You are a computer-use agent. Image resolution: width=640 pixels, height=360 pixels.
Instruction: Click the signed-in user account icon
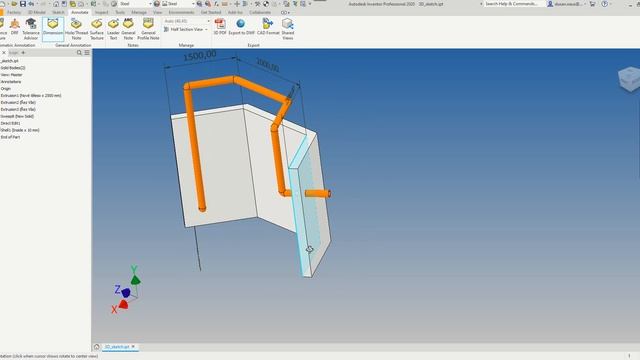(x=550, y=4)
